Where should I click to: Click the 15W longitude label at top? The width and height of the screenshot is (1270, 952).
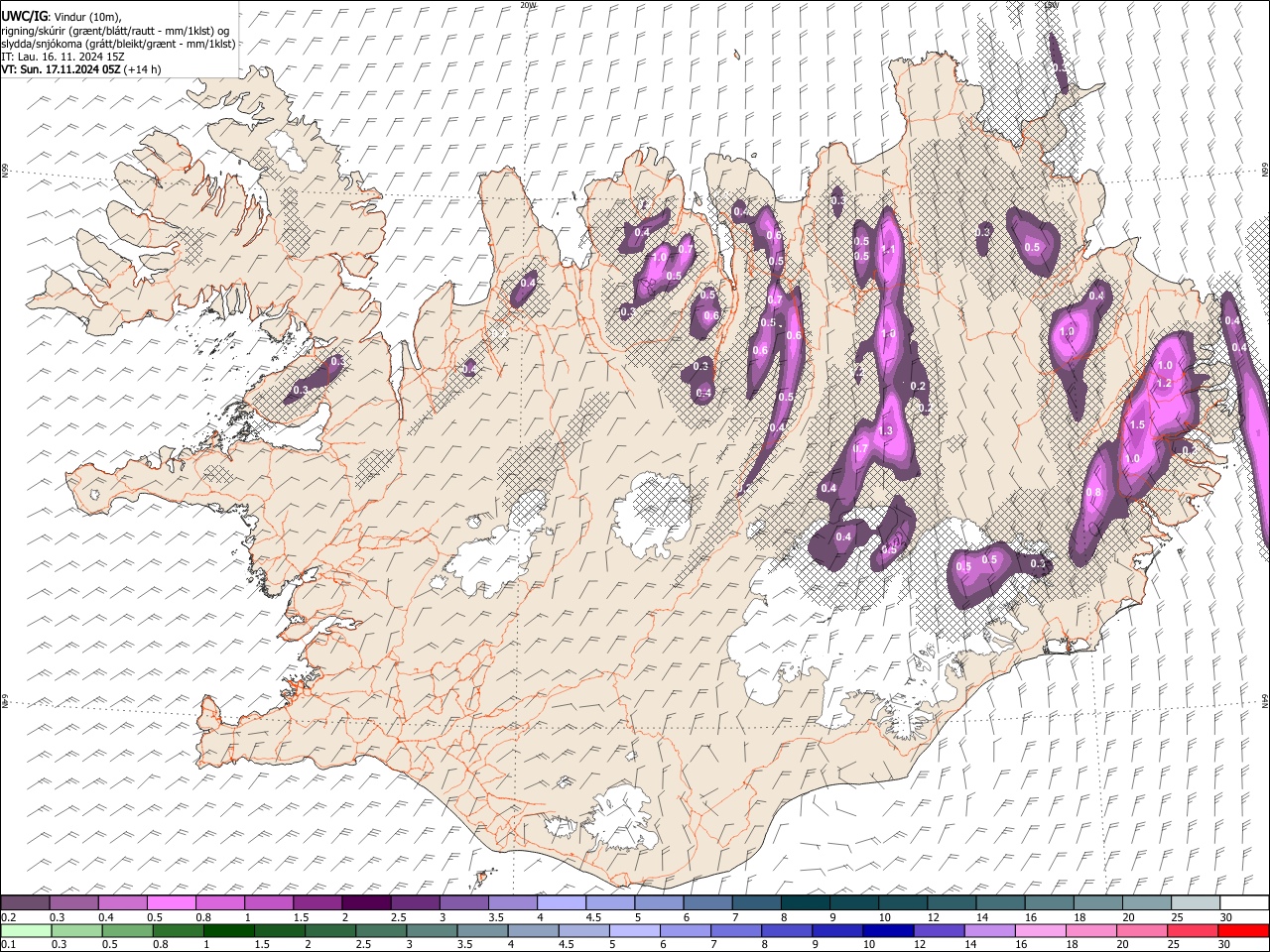(x=1052, y=5)
